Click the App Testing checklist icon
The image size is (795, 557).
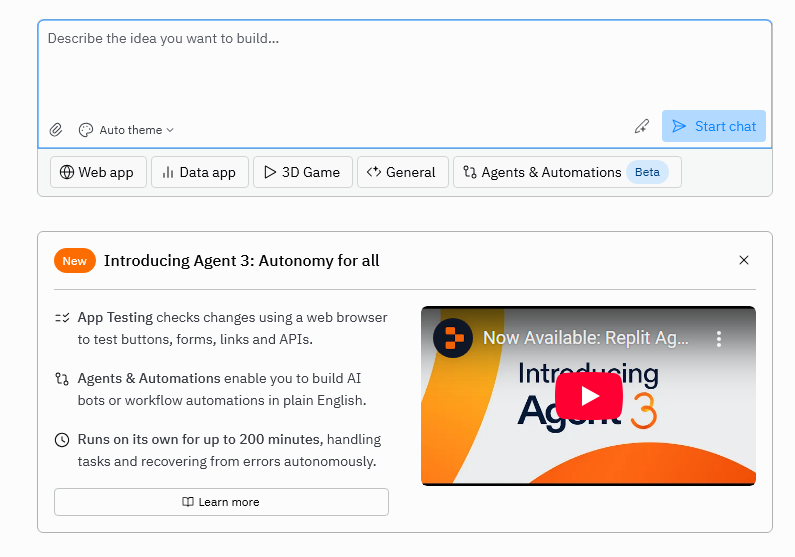tap(62, 318)
